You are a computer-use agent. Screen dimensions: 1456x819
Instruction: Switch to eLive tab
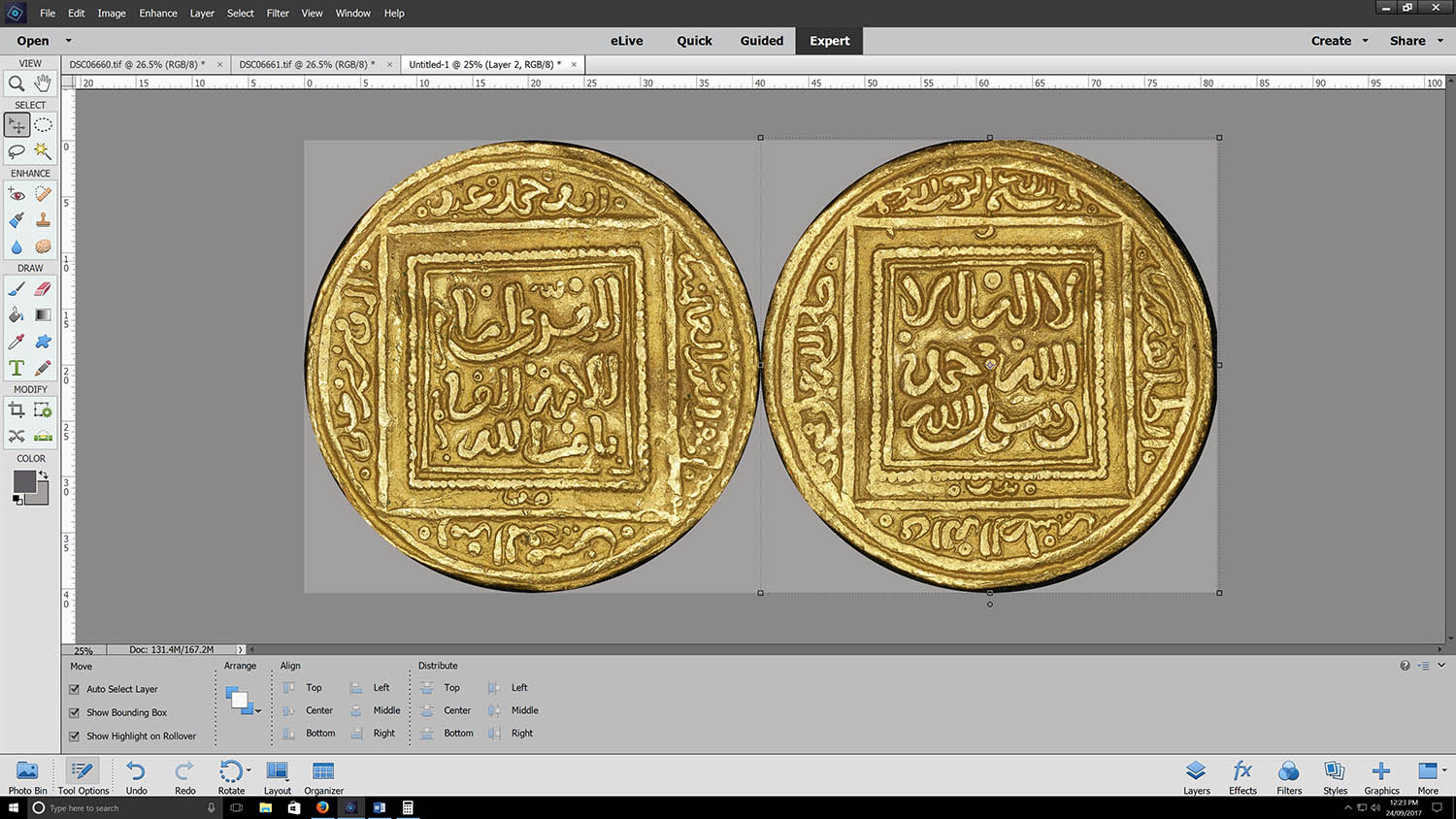[627, 41]
